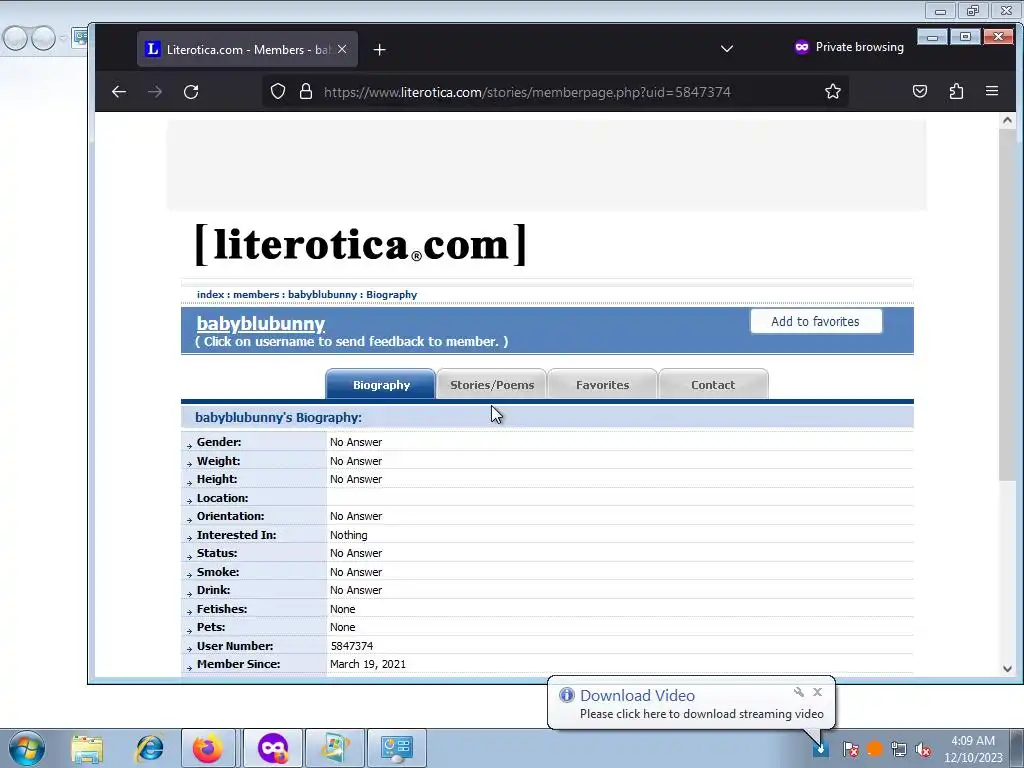Screen dimensions: 1024x768
Task: Open File Explorer from the taskbar
Action: click(87, 748)
